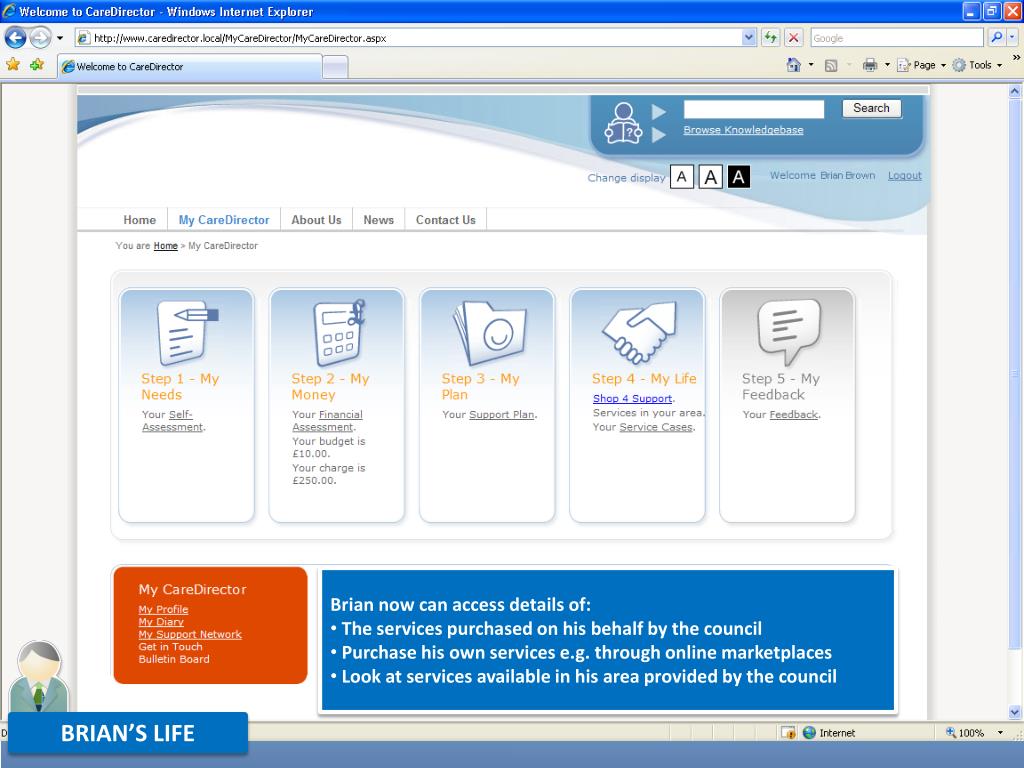Viewport: 1024px width, 768px height.
Task: Open the Feedback link in Step 5
Action: pyautogui.click(x=793, y=415)
